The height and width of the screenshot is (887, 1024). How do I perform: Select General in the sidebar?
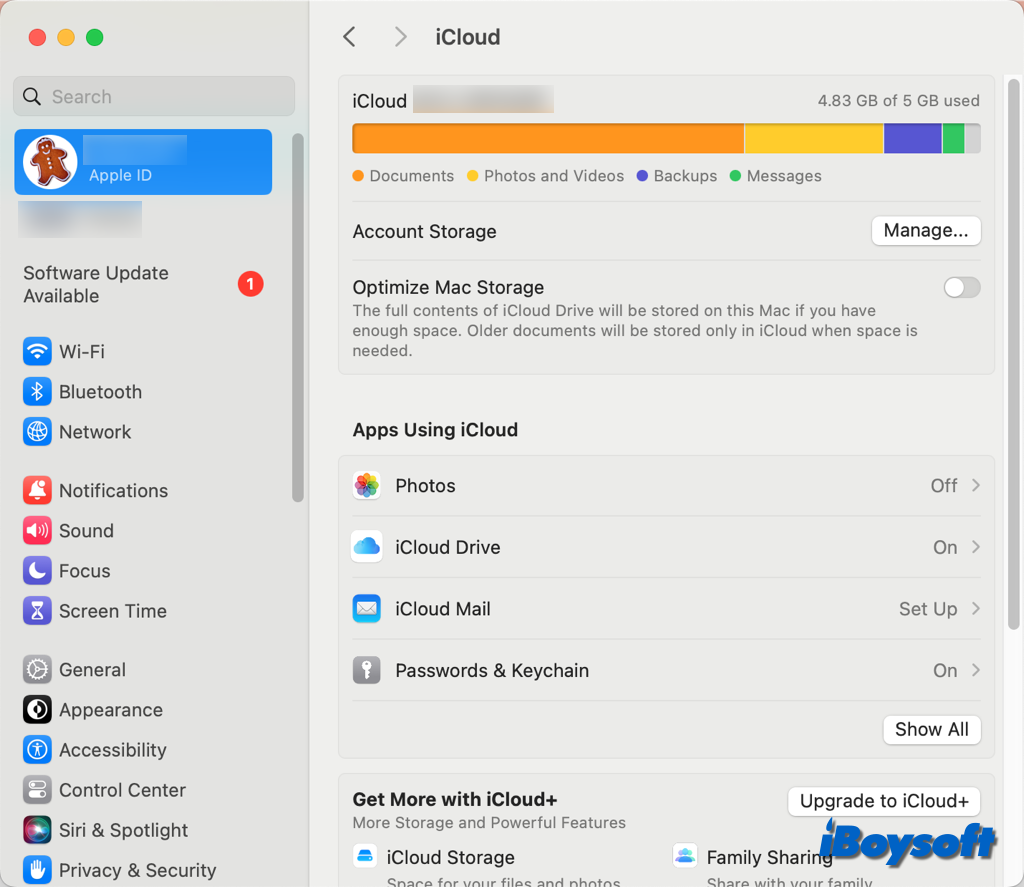(92, 670)
